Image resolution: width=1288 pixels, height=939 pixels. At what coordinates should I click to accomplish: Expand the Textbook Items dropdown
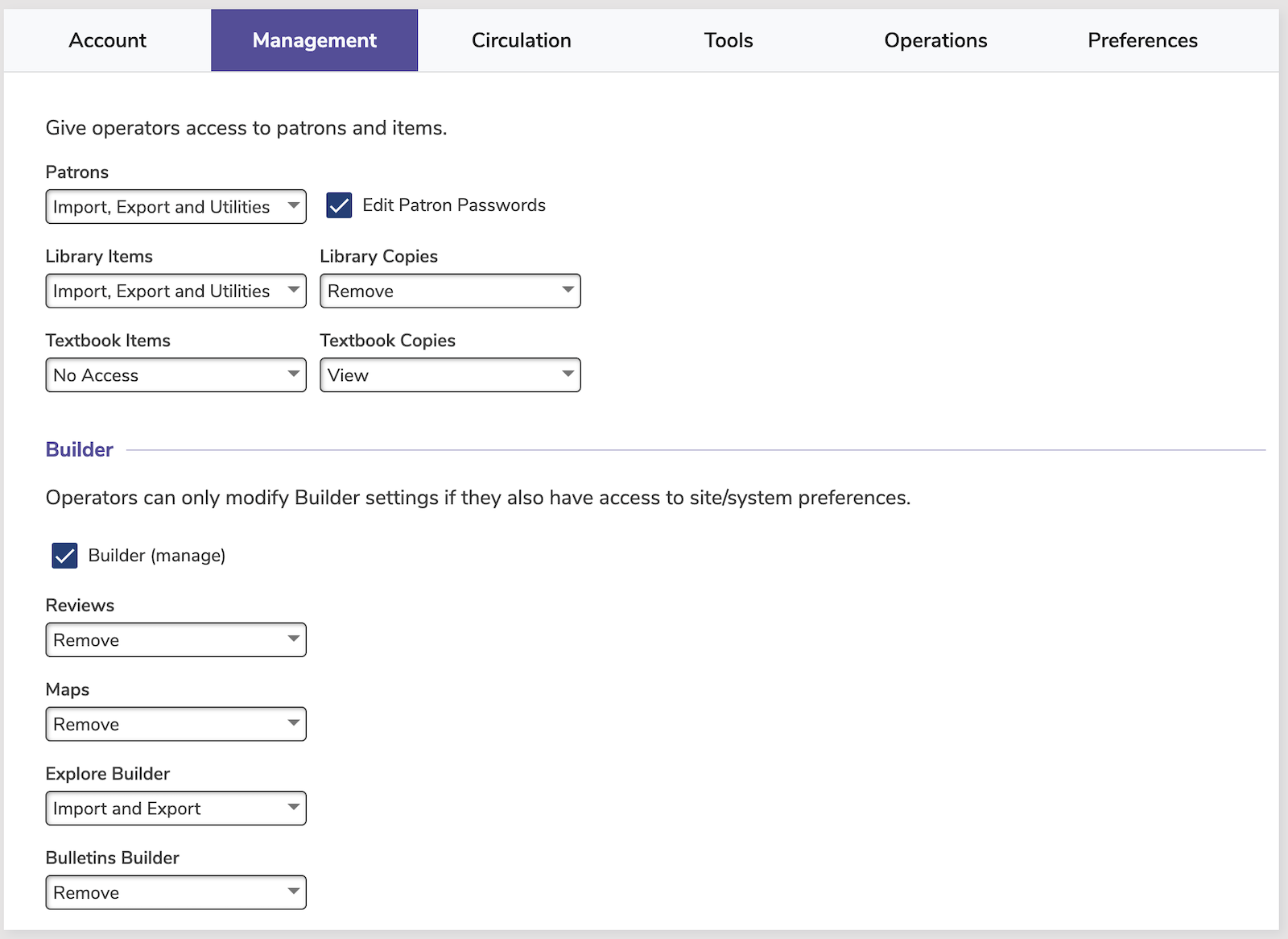(175, 375)
